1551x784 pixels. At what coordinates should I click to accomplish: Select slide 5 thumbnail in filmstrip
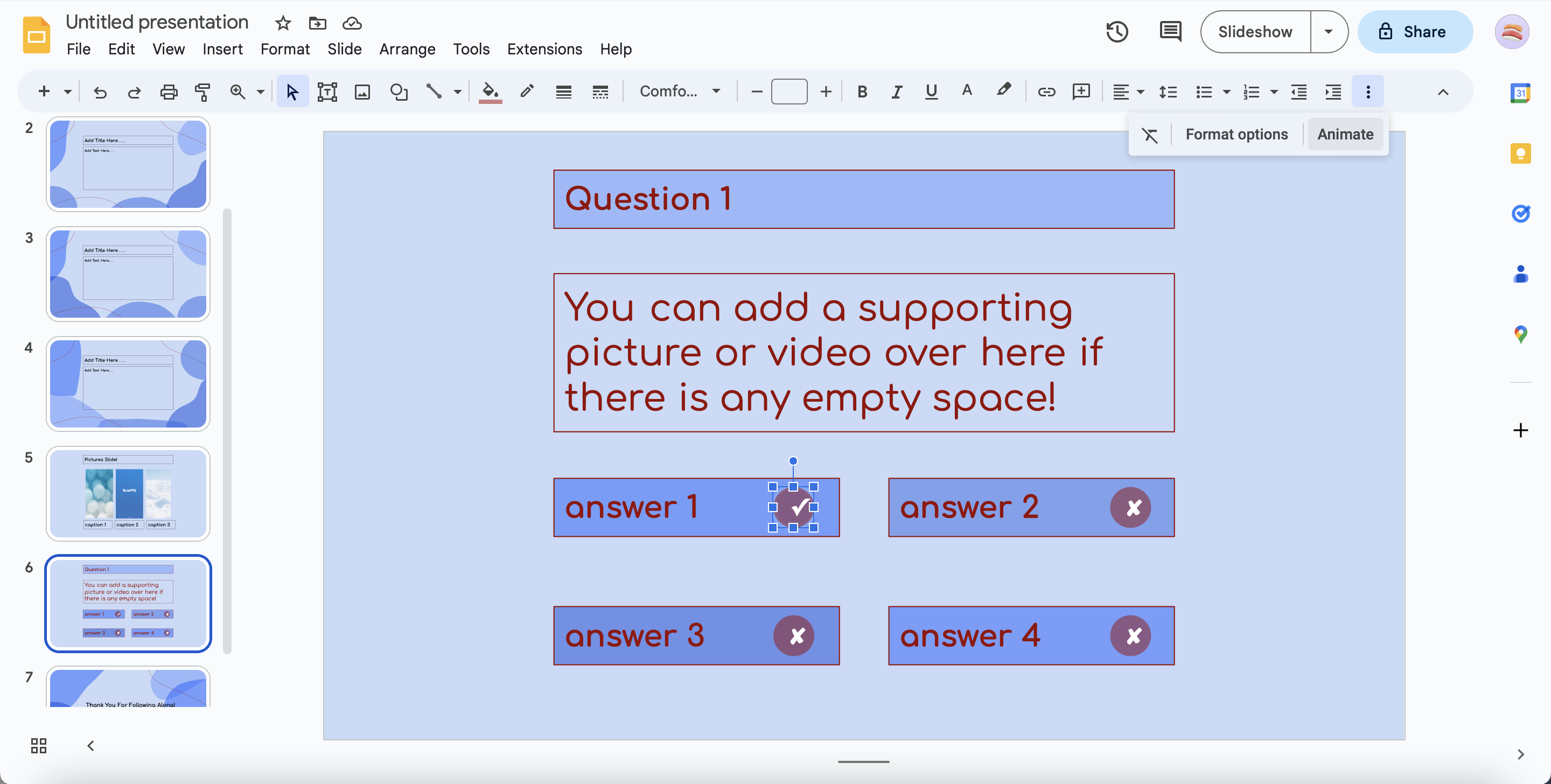coord(128,494)
